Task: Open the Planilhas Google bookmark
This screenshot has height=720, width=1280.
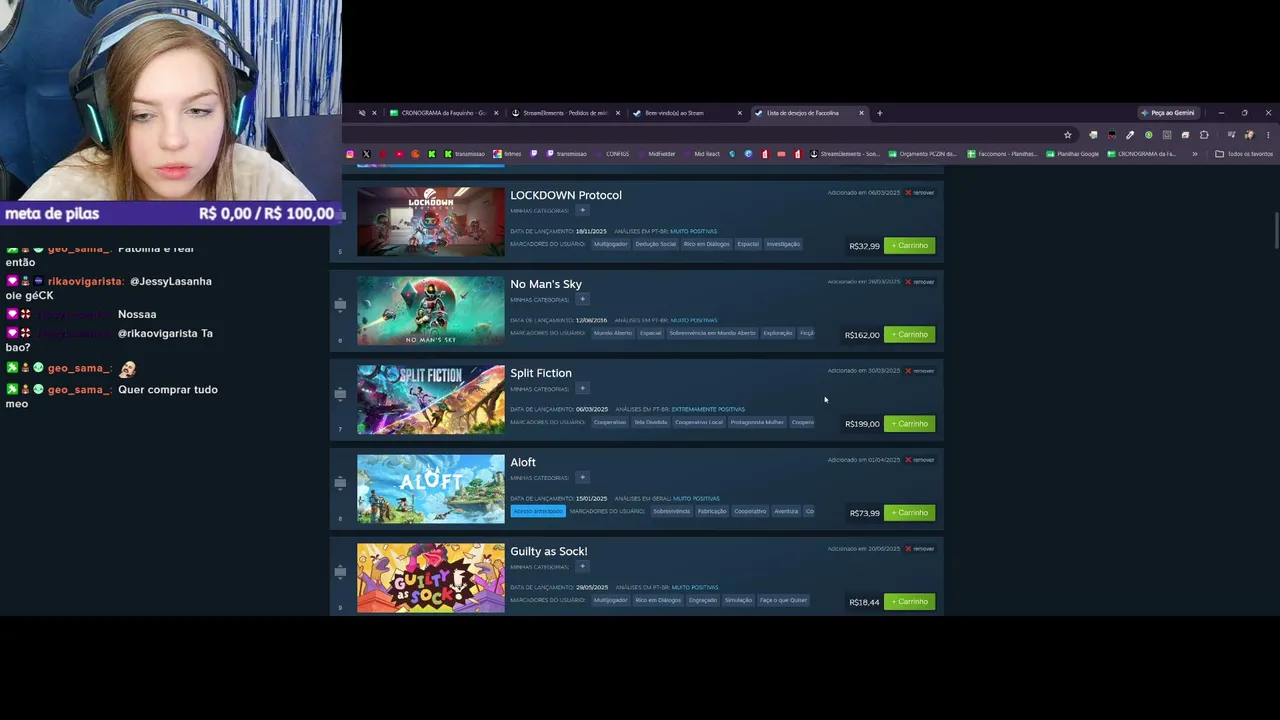Action: [1072, 154]
